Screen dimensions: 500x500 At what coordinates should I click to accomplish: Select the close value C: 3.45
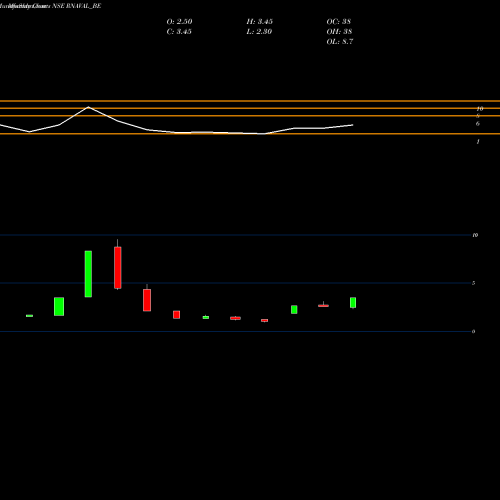click(179, 31)
